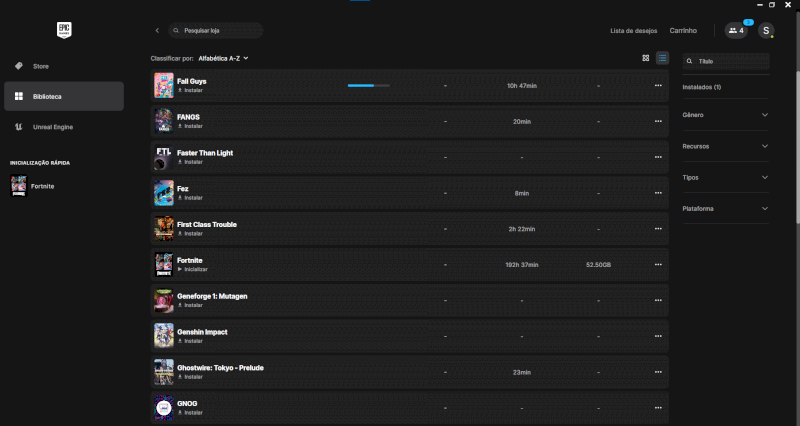Open more options for Genshin Impact
The width and height of the screenshot is (800, 426).
(658, 337)
